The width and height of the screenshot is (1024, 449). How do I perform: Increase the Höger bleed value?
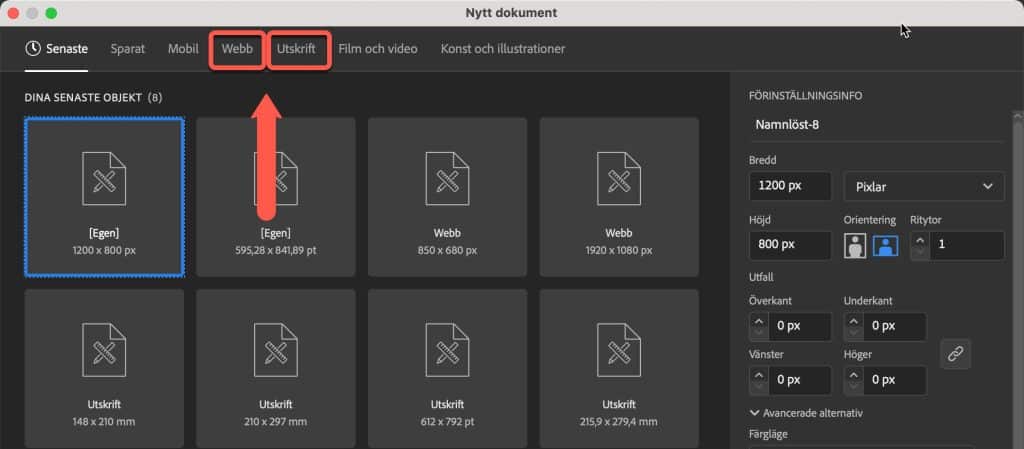(854, 375)
